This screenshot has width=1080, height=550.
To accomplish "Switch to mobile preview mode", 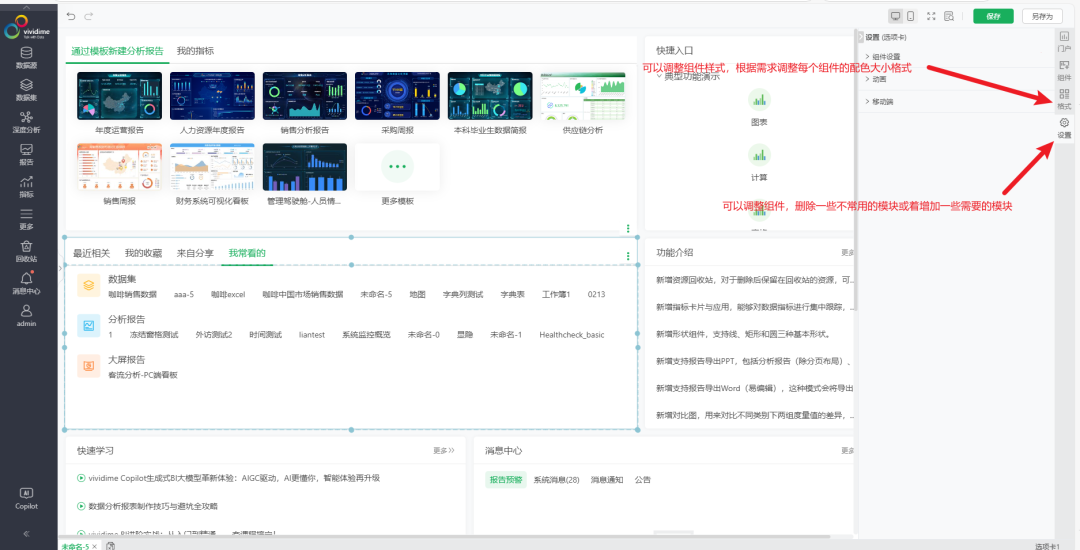I will (x=911, y=16).
